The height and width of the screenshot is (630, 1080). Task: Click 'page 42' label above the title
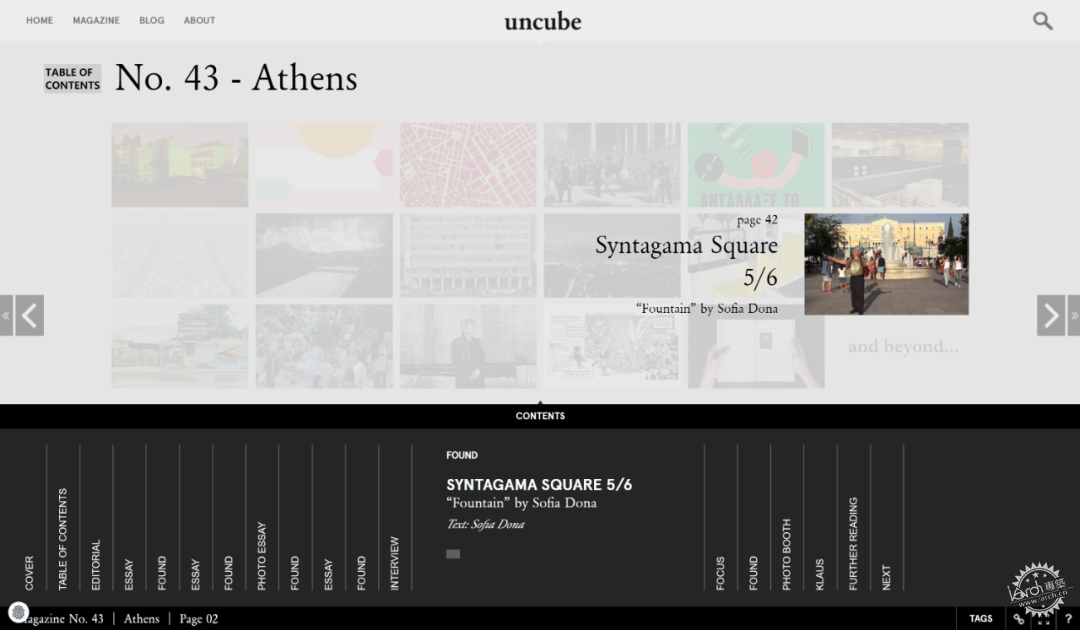757,220
